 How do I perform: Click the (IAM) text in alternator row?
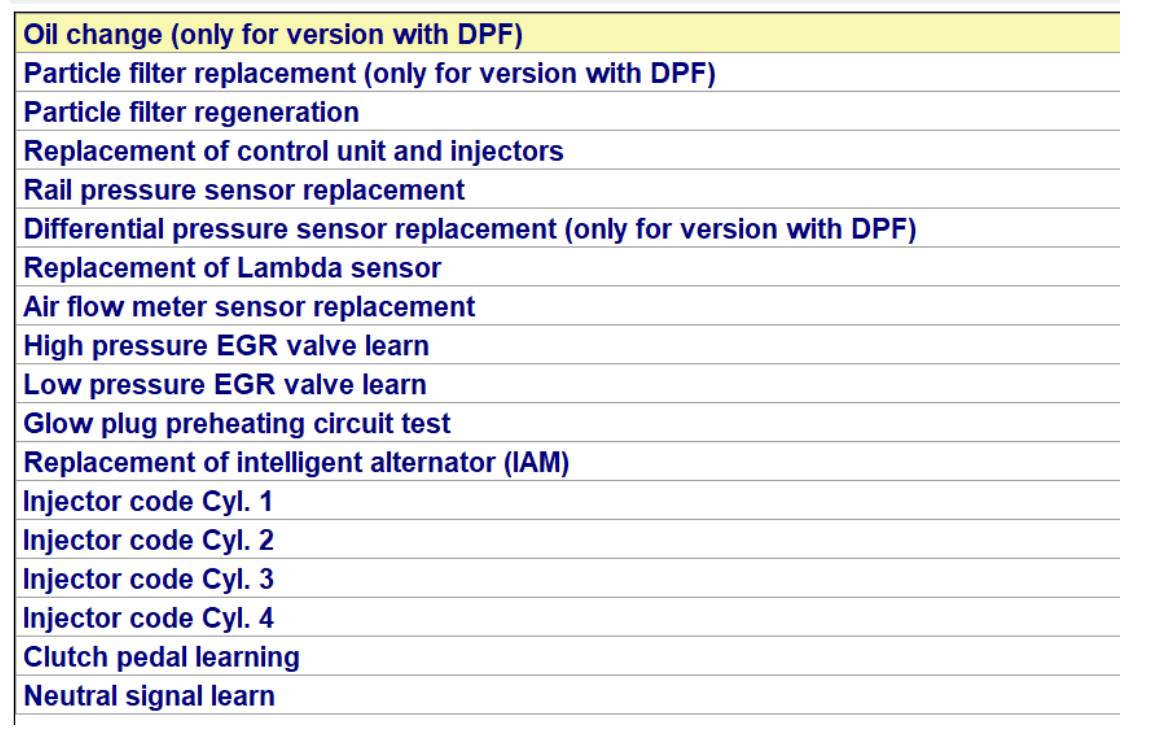[x=536, y=462]
